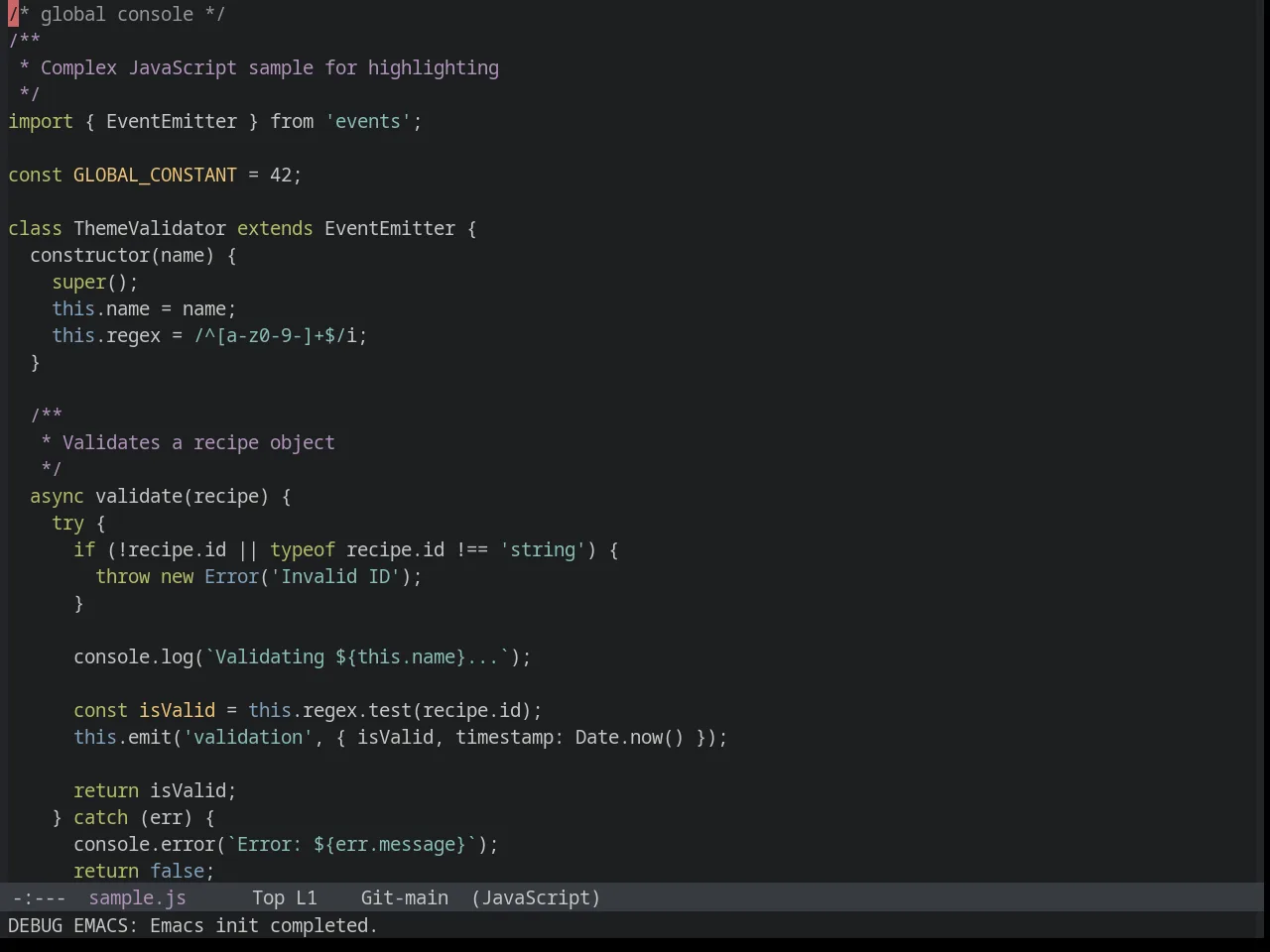Click 'this.name = name;' assignment
The image size is (1270, 952).
(144, 308)
